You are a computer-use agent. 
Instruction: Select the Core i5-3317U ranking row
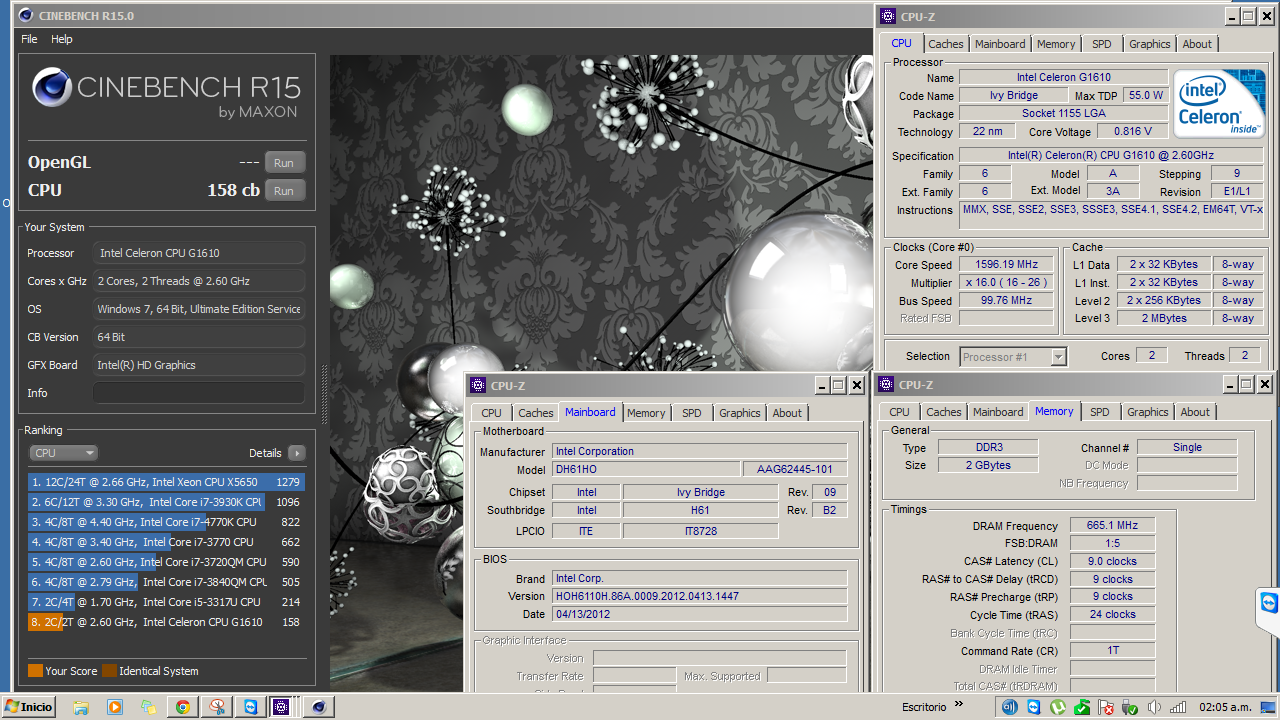pyautogui.click(x=166, y=602)
